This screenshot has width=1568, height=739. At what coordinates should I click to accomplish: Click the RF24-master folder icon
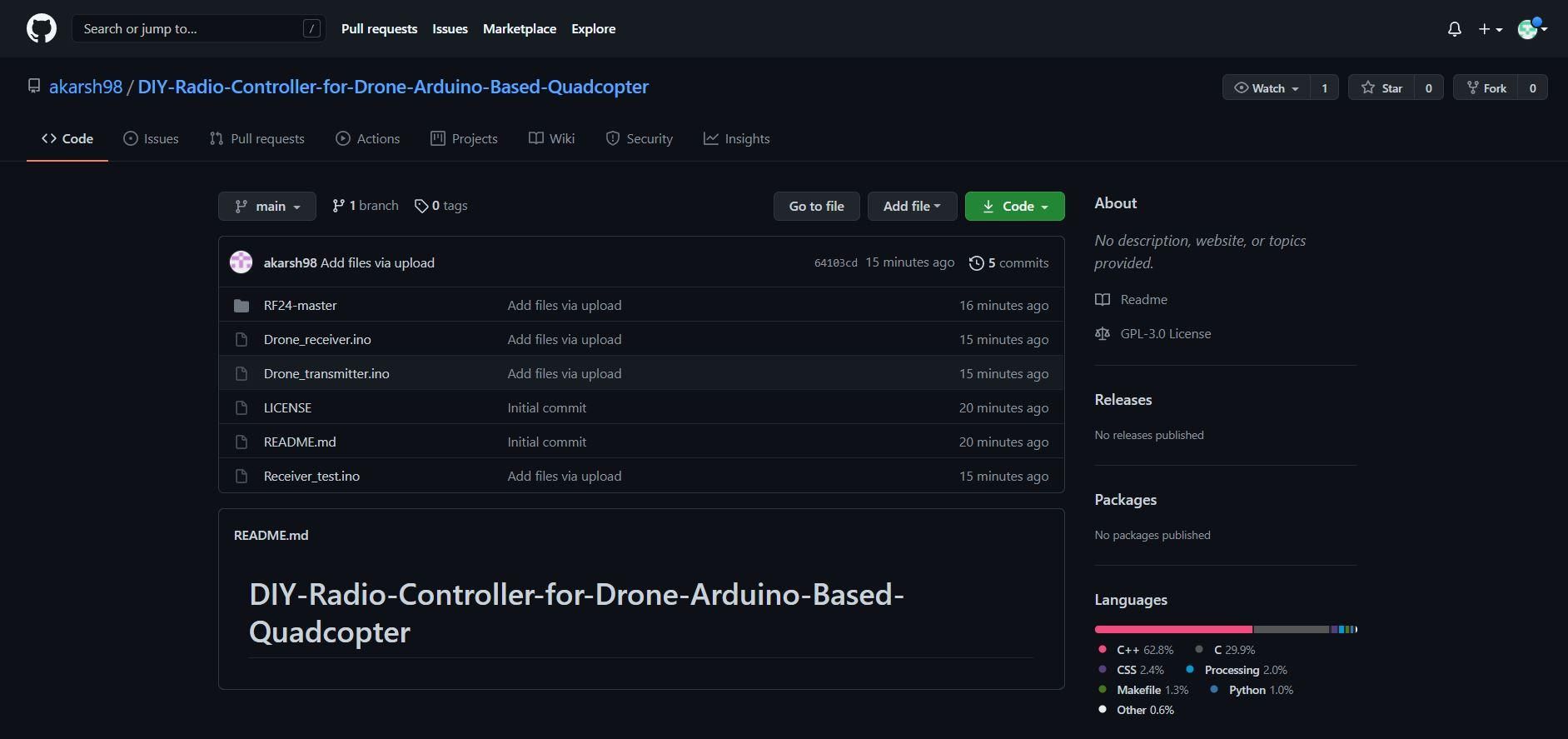click(x=241, y=306)
